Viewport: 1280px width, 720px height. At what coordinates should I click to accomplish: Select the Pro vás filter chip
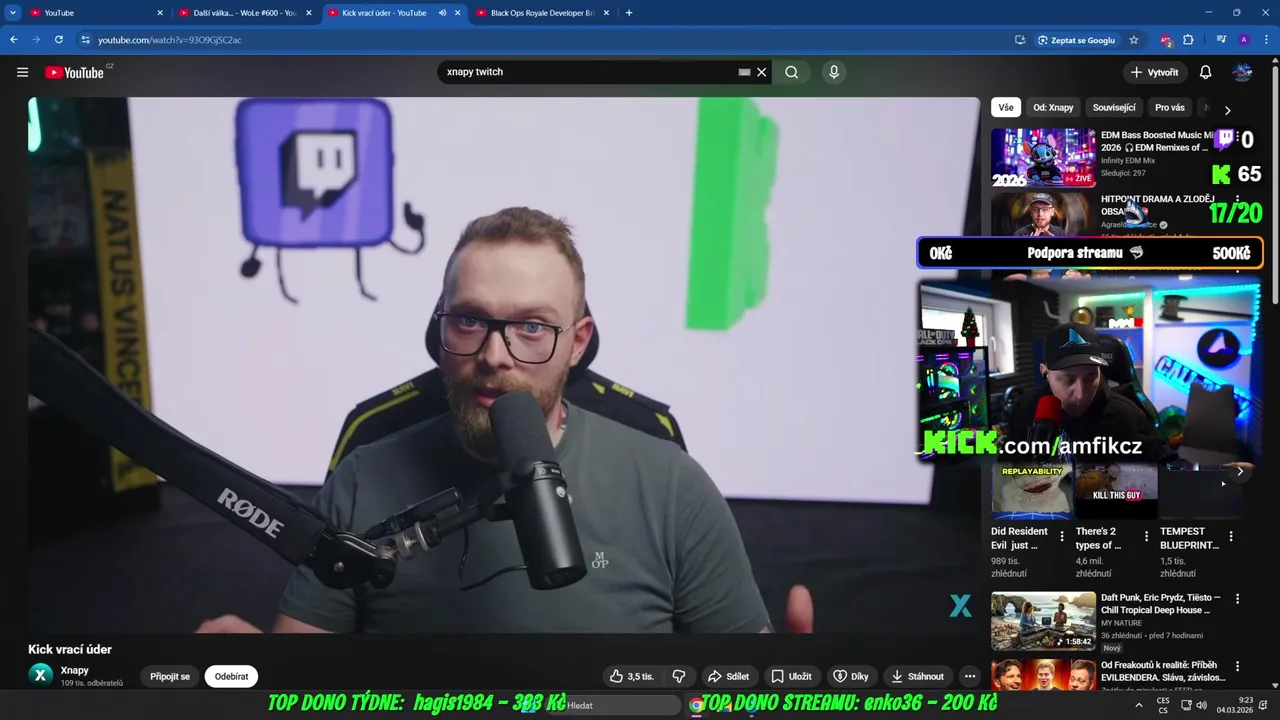tap(1169, 108)
